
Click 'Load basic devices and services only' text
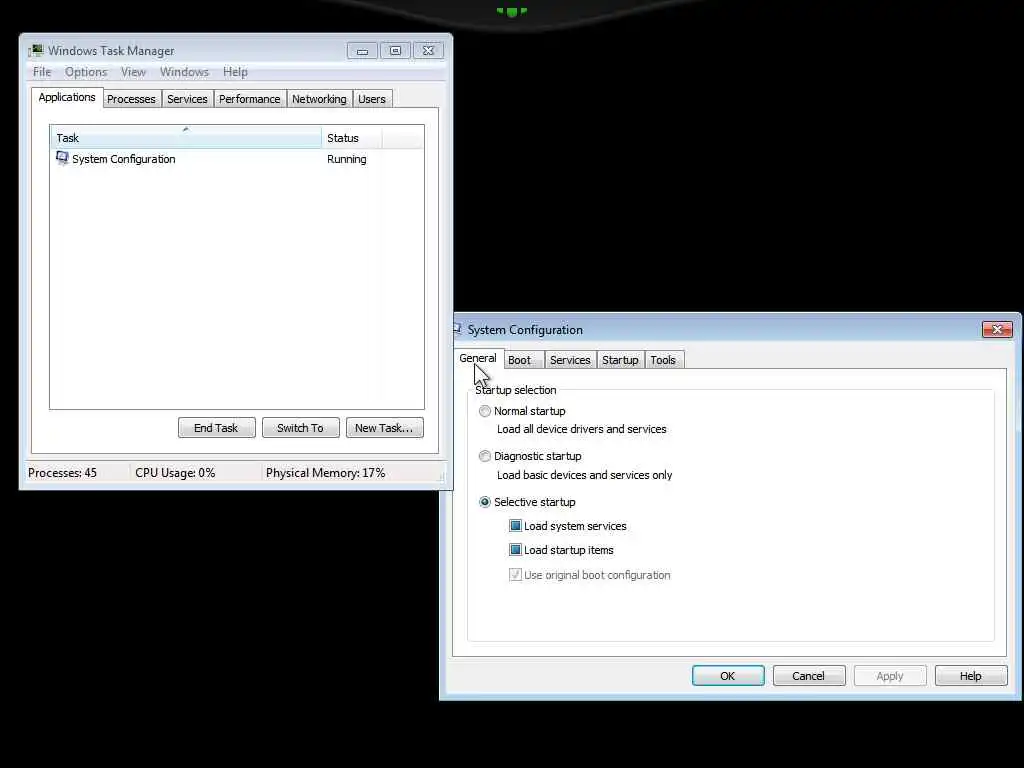584,475
